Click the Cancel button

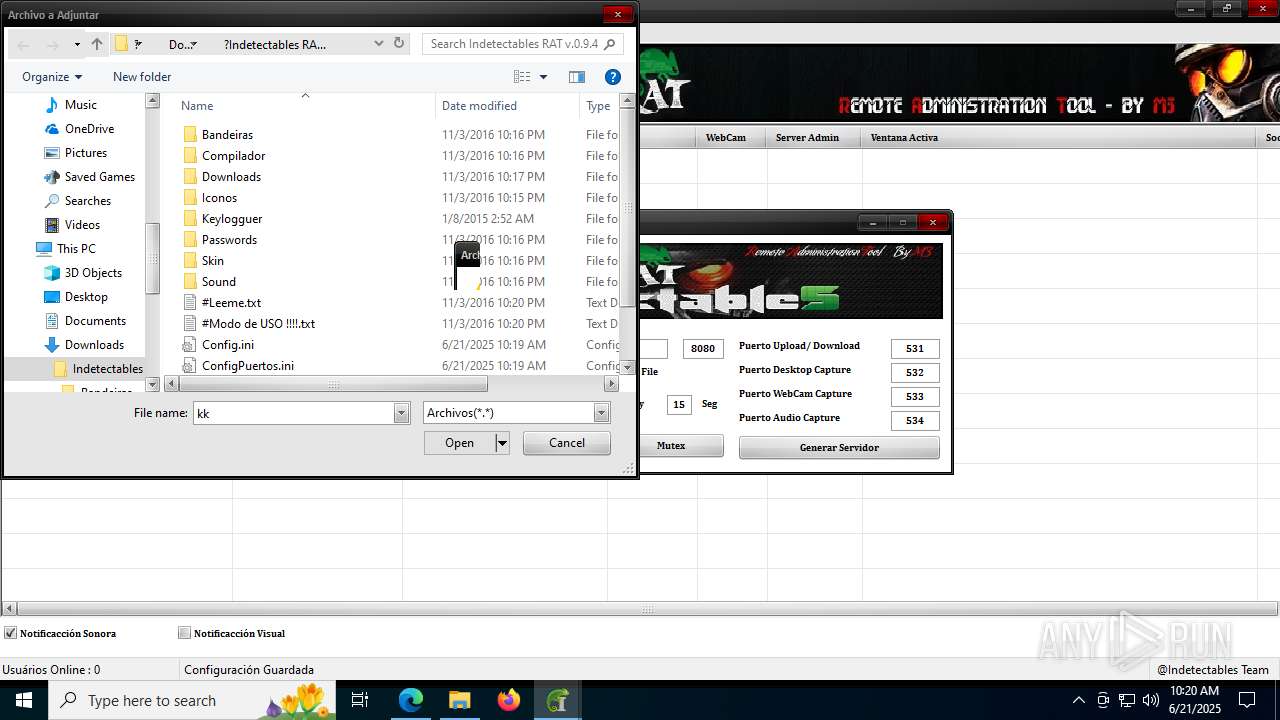coord(567,443)
